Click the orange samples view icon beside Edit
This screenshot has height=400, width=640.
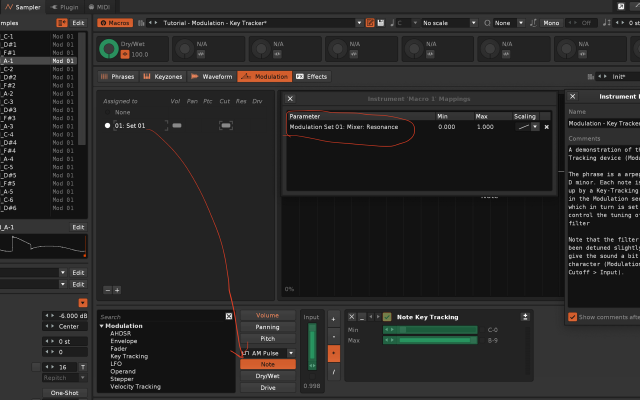[x=62, y=23]
